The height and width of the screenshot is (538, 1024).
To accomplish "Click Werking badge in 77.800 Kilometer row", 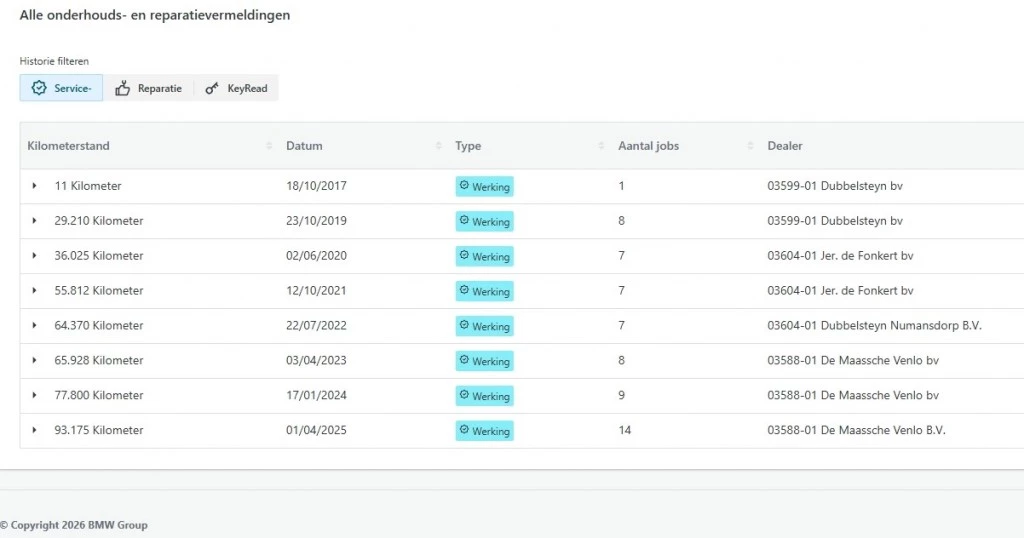I will 484,396.
